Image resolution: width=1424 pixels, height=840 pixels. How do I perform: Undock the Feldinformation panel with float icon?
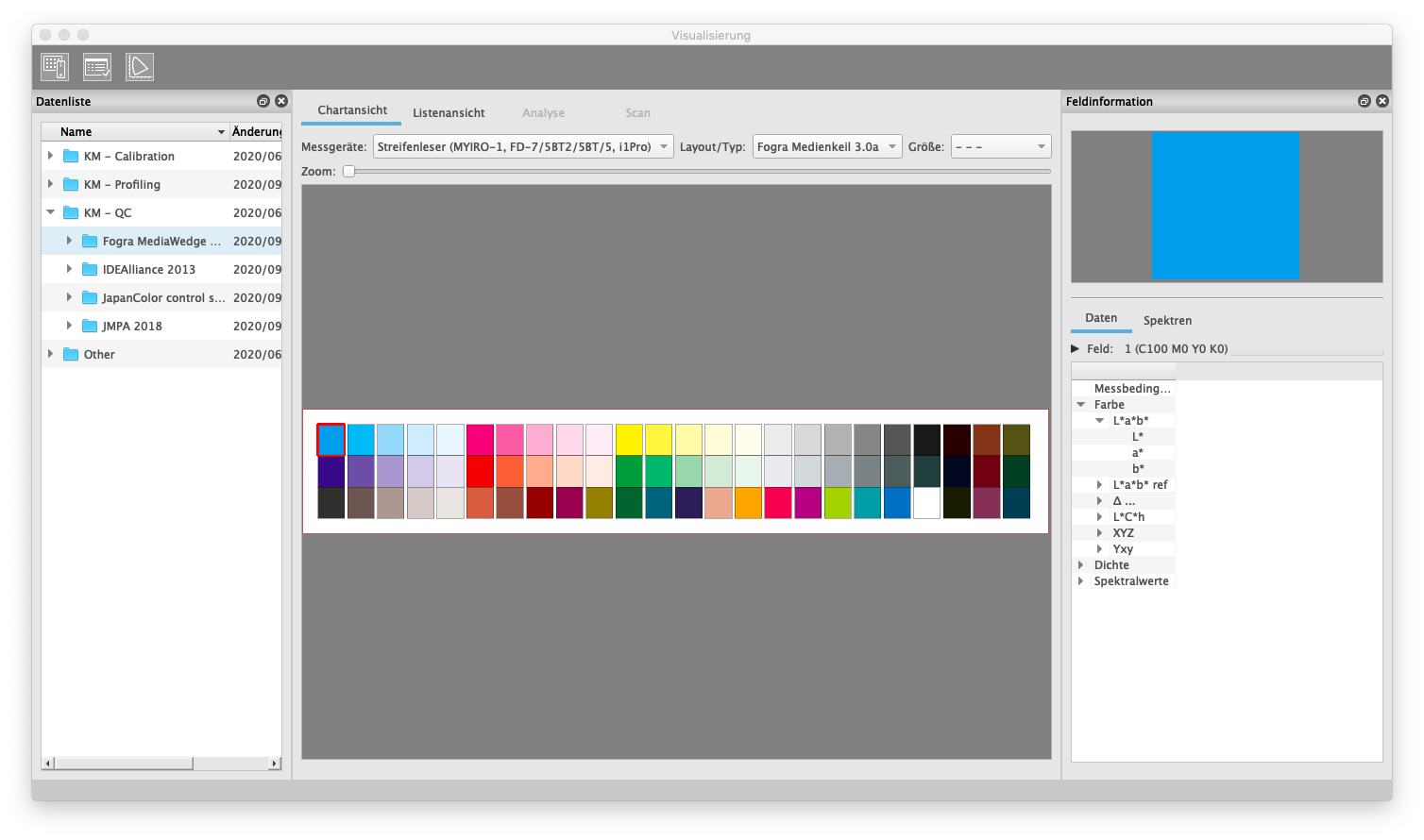[1365, 101]
